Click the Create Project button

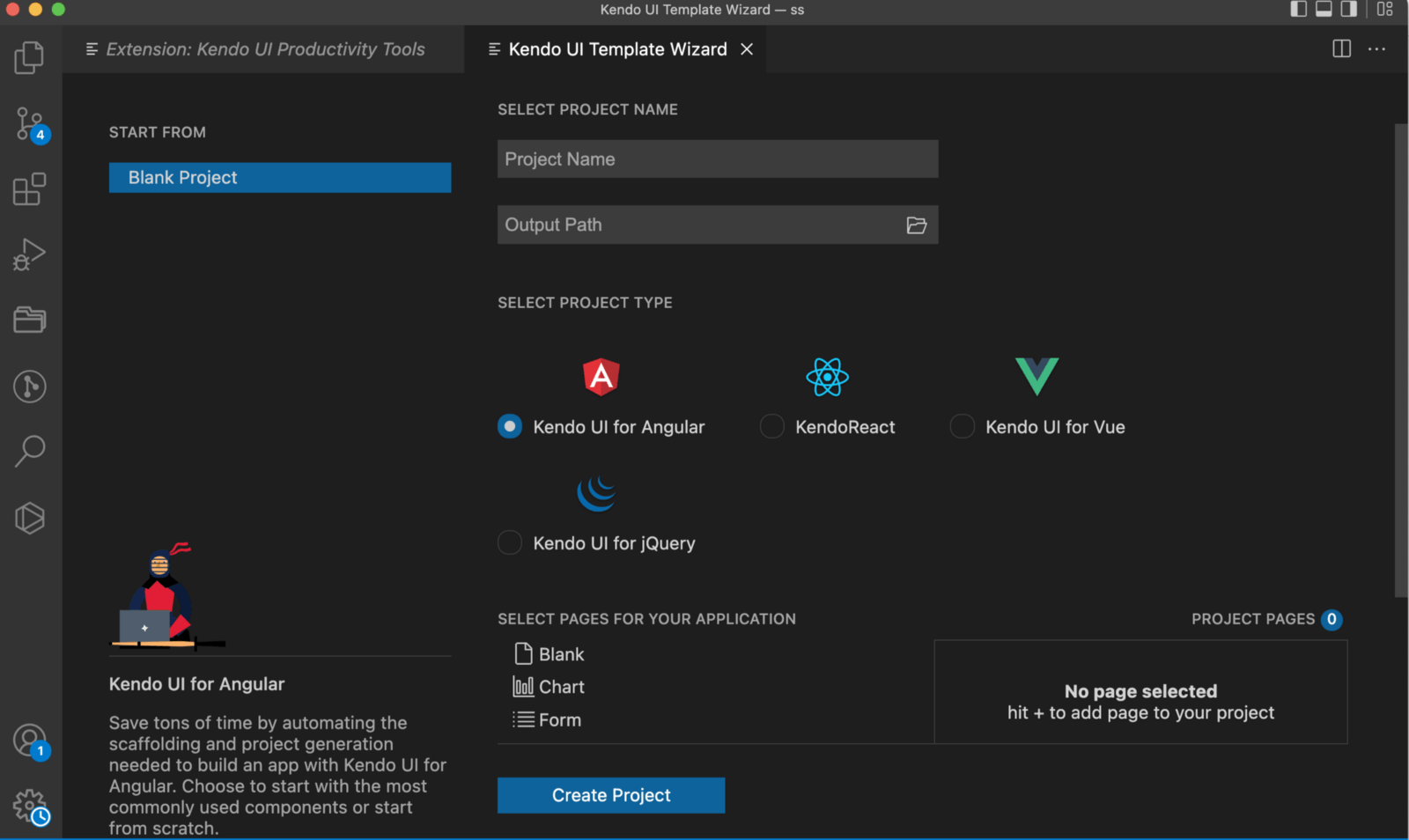pyautogui.click(x=611, y=795)
